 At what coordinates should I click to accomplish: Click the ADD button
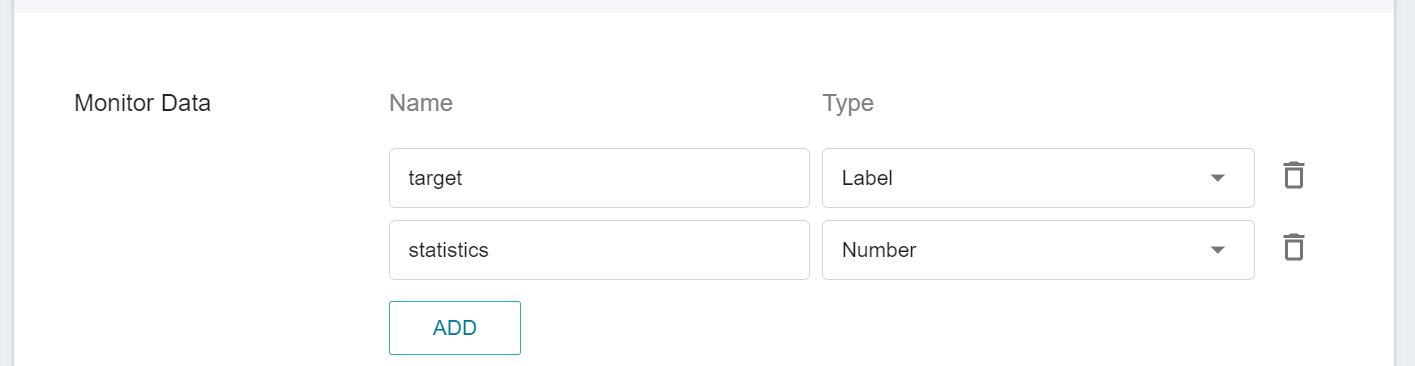click(x=455, y=328)
